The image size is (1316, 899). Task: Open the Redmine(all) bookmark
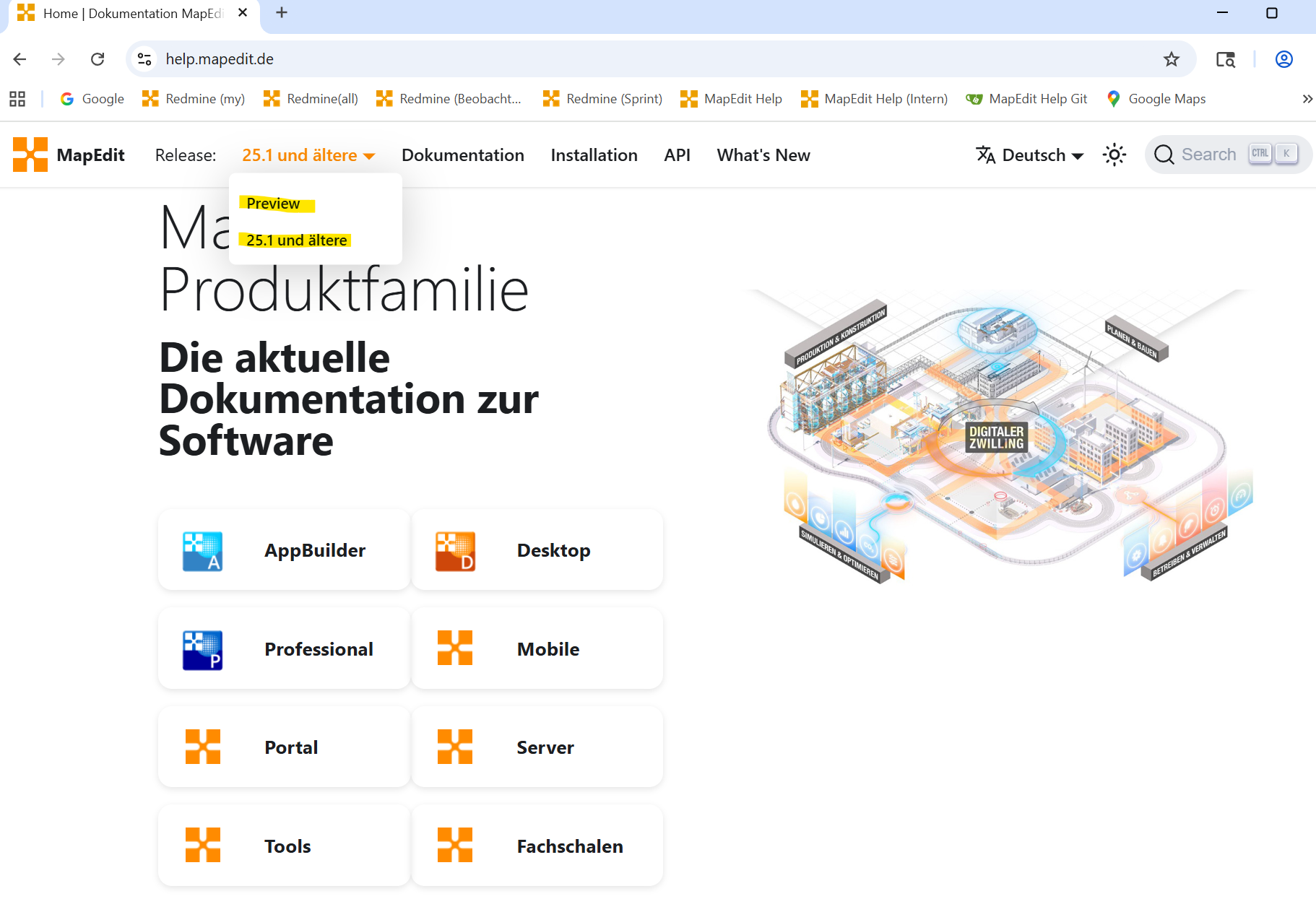click(x=311, y=99)
